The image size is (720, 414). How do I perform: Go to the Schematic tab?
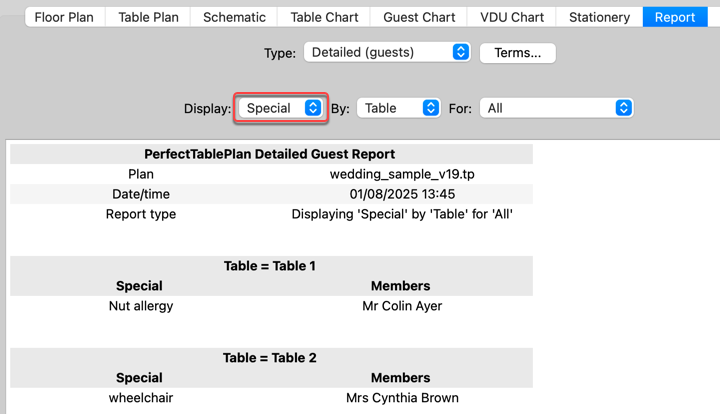point(234,17)
